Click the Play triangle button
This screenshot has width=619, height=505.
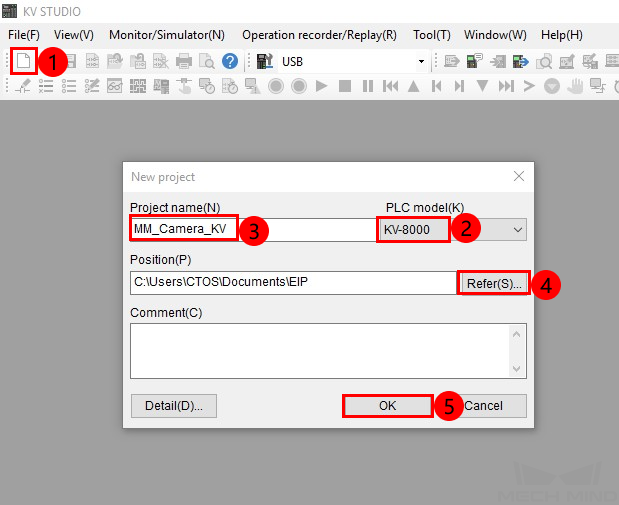click(x=322, y=86)
